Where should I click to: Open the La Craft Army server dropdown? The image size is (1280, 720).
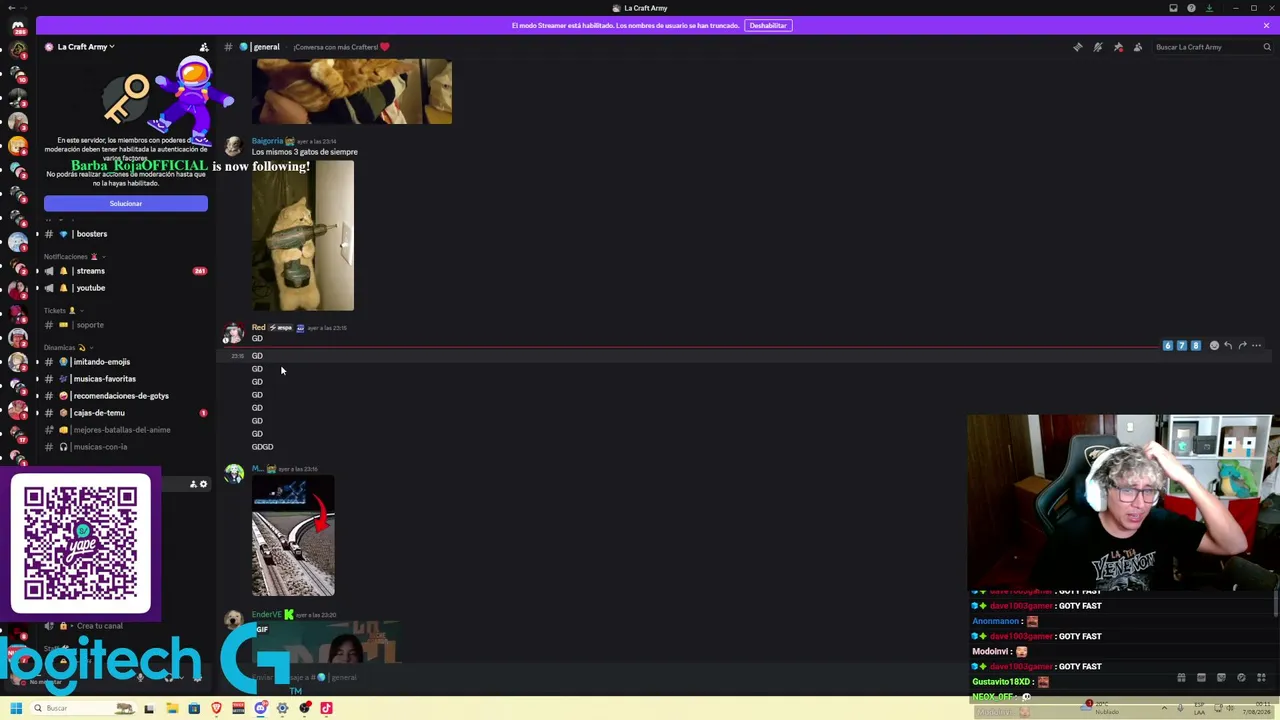point(85,47)
